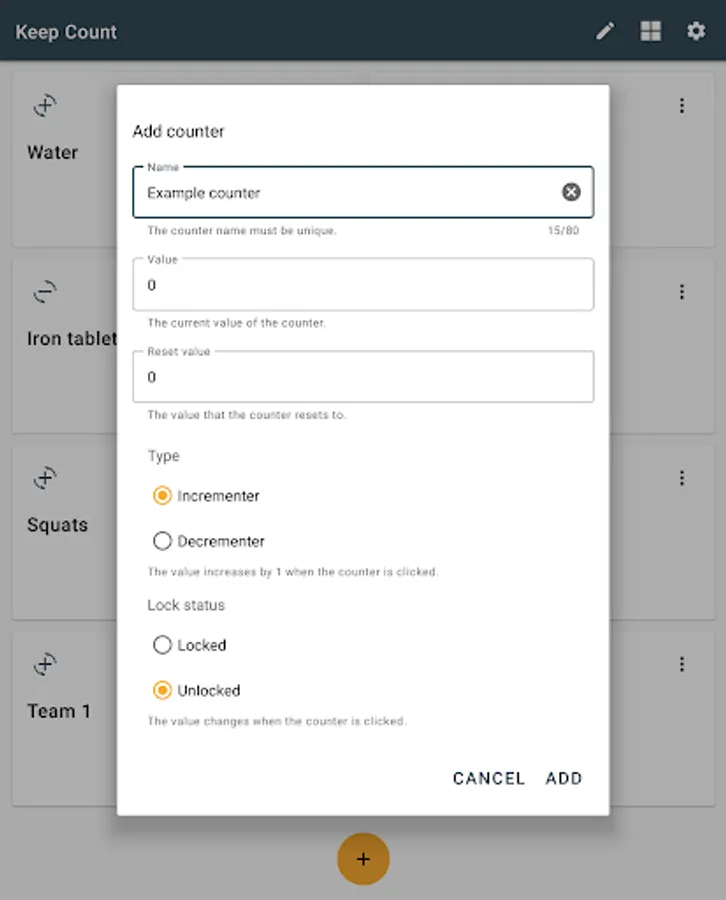Tap the increment icon on Team 1 card
Screen dimensions: 726x900
pos(45,664)
